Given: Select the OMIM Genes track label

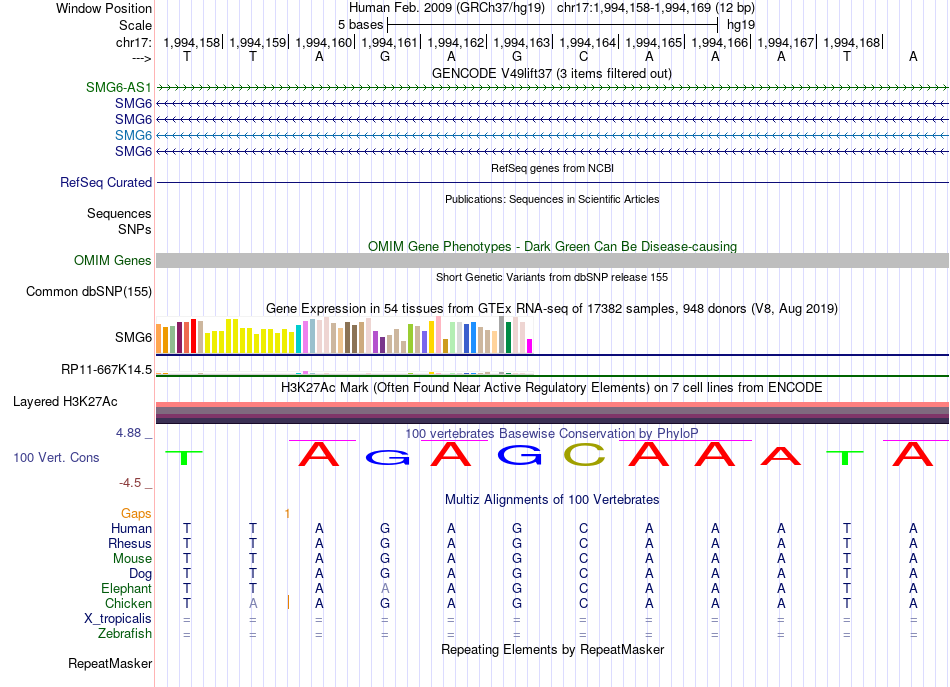Looking at the screenshot, I should pos(113,261).
